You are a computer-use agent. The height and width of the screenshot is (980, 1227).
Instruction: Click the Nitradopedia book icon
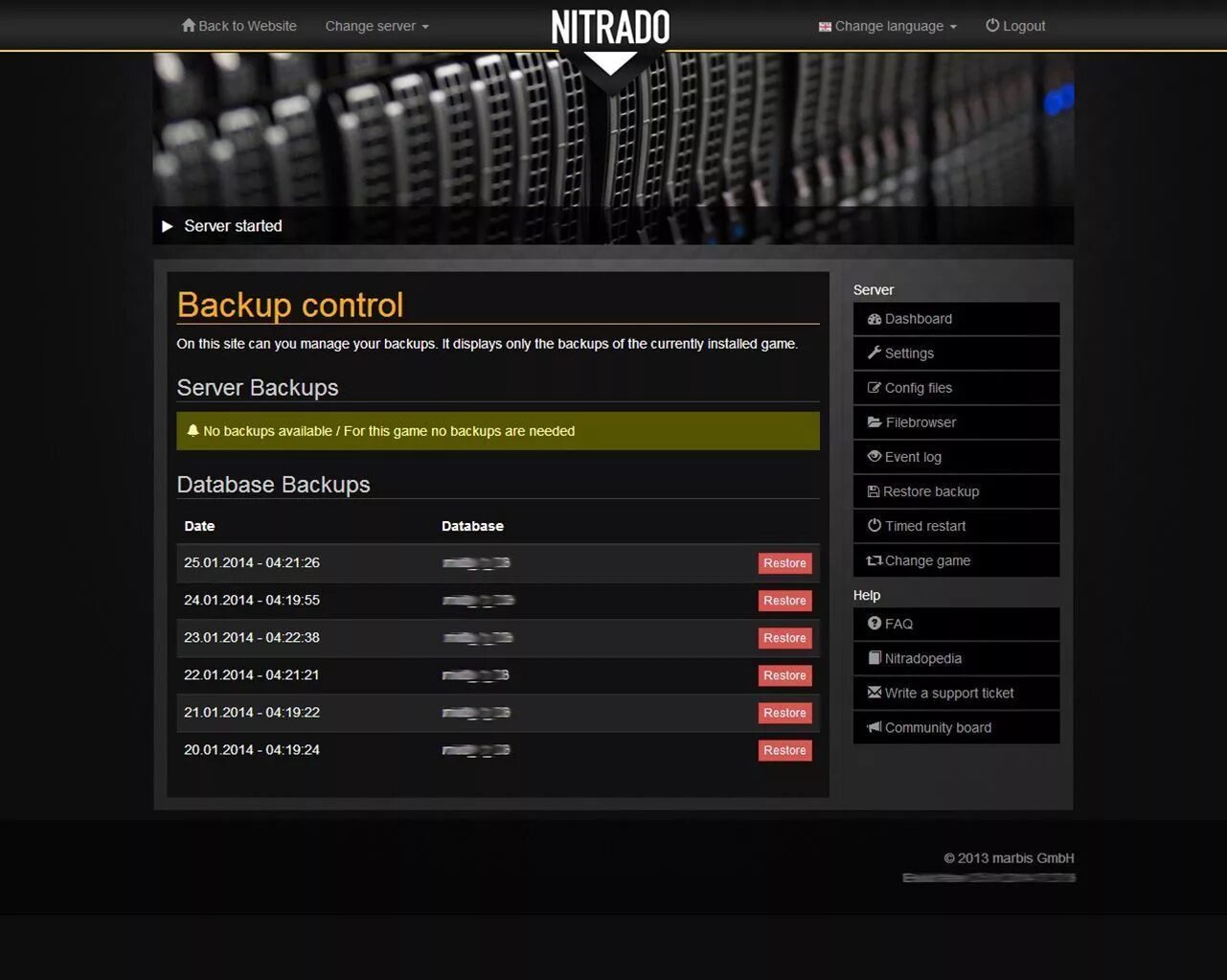pyautogui.click(x=874, y=658)
